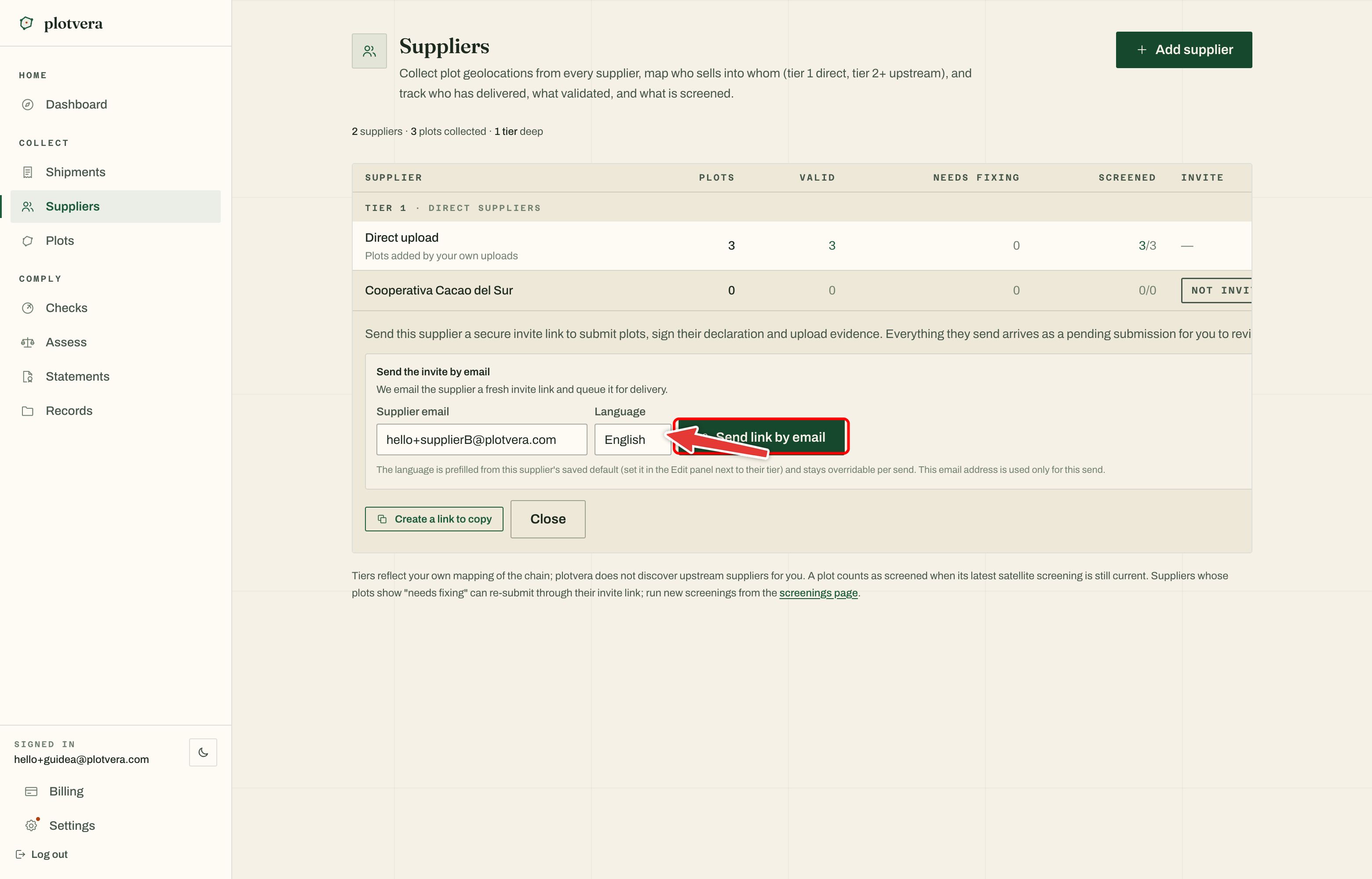
Task: Click the SUPPLIER column header
Action: click(x=394, y=178)
